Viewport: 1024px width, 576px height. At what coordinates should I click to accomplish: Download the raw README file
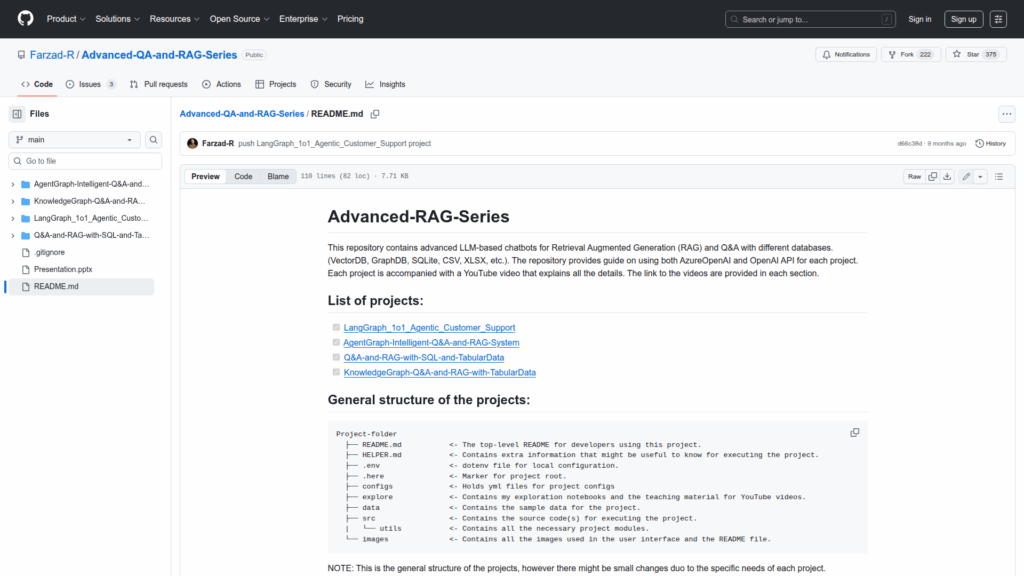tap(948, 176)
